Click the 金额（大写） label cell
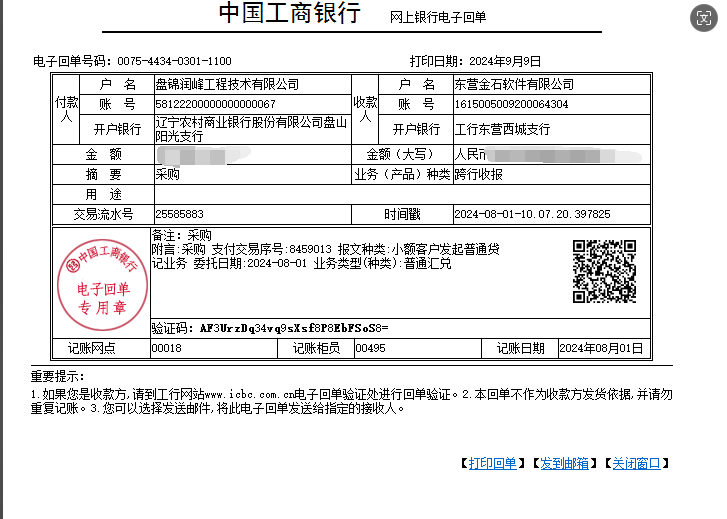The width and height of the screenshot is (727, 519). [x=402, y=154]
